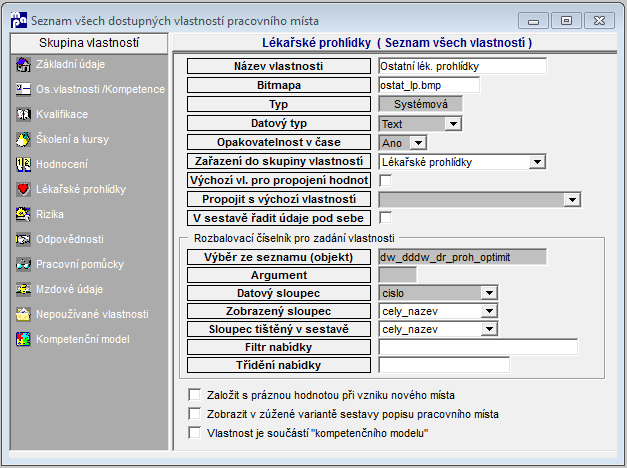This screenshot has width=627, height=468.
Task: Click the Školení a kursy icon
Action: click(x=23, y=139)
